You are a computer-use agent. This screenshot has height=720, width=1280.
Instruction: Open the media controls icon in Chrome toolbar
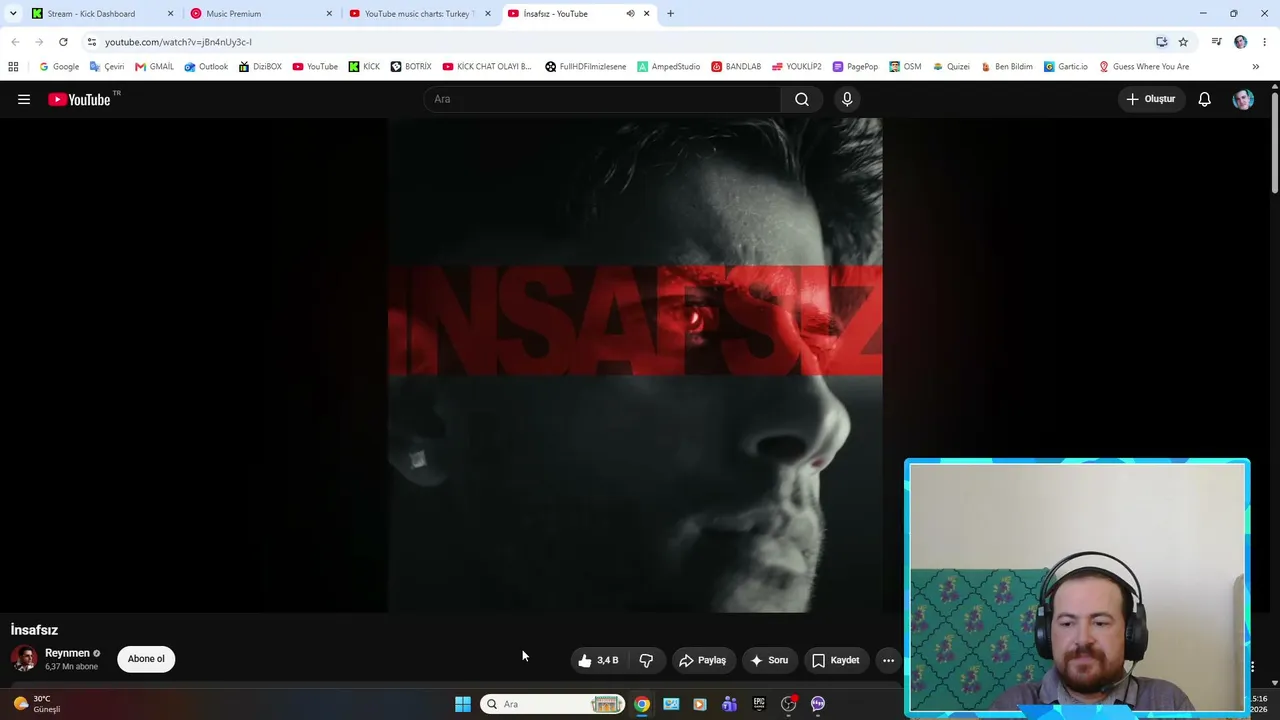tap(1216, 42)
